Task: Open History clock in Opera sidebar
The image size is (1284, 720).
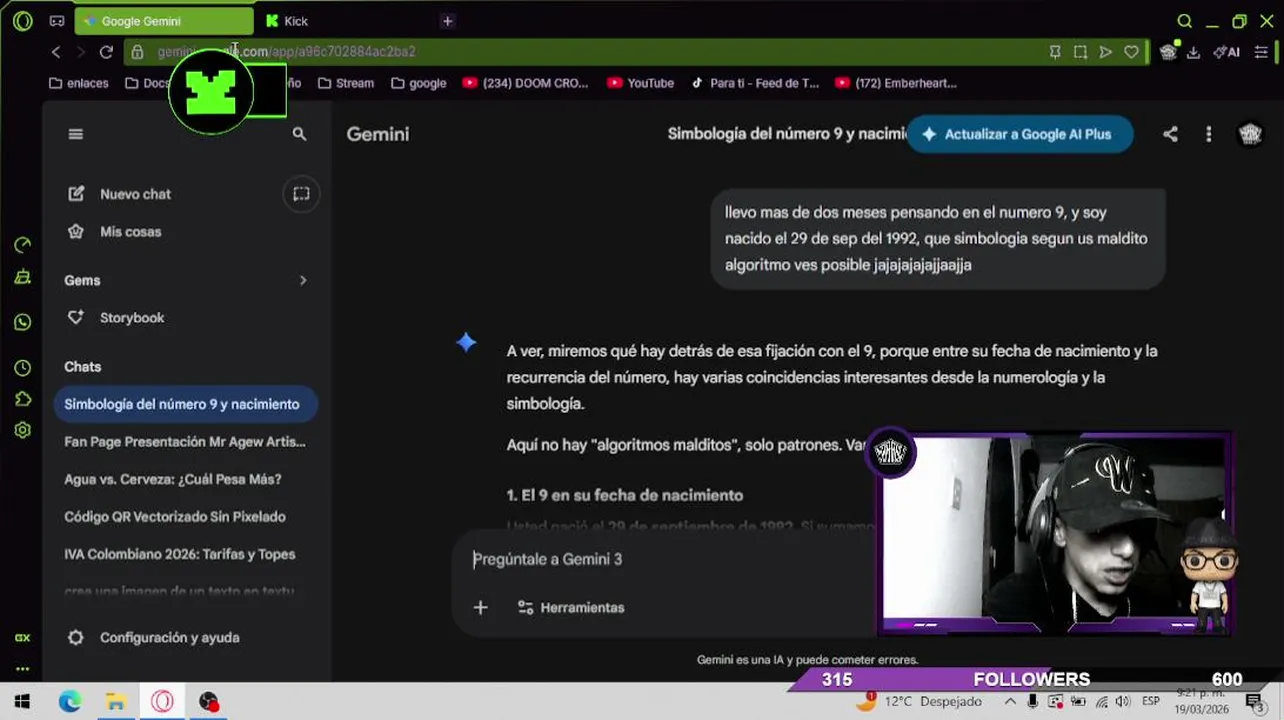Action: point(22,368)
